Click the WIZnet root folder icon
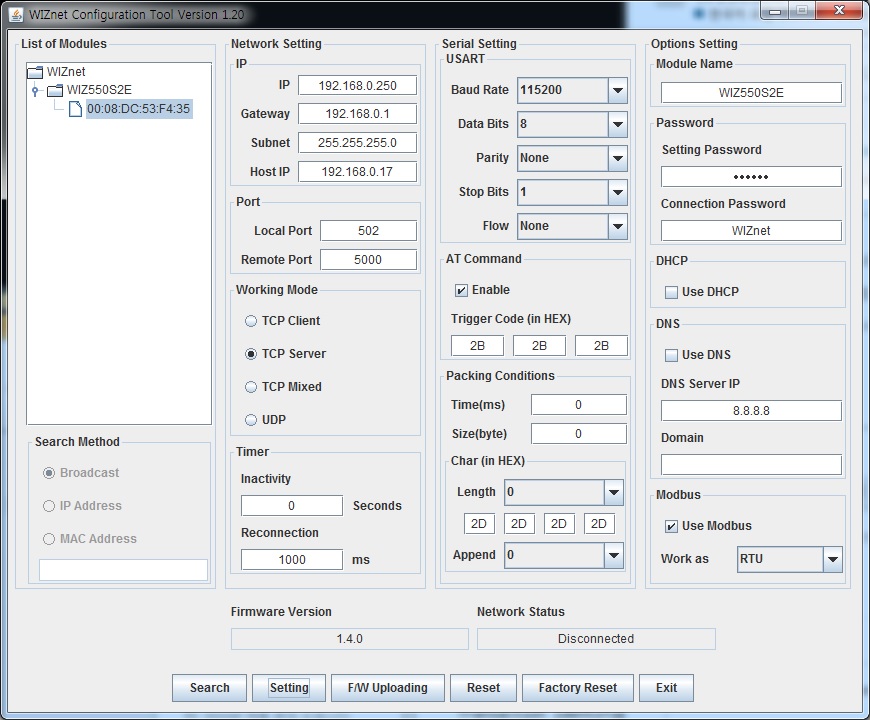Screen dimensions: 870x720 click(35, 72)
